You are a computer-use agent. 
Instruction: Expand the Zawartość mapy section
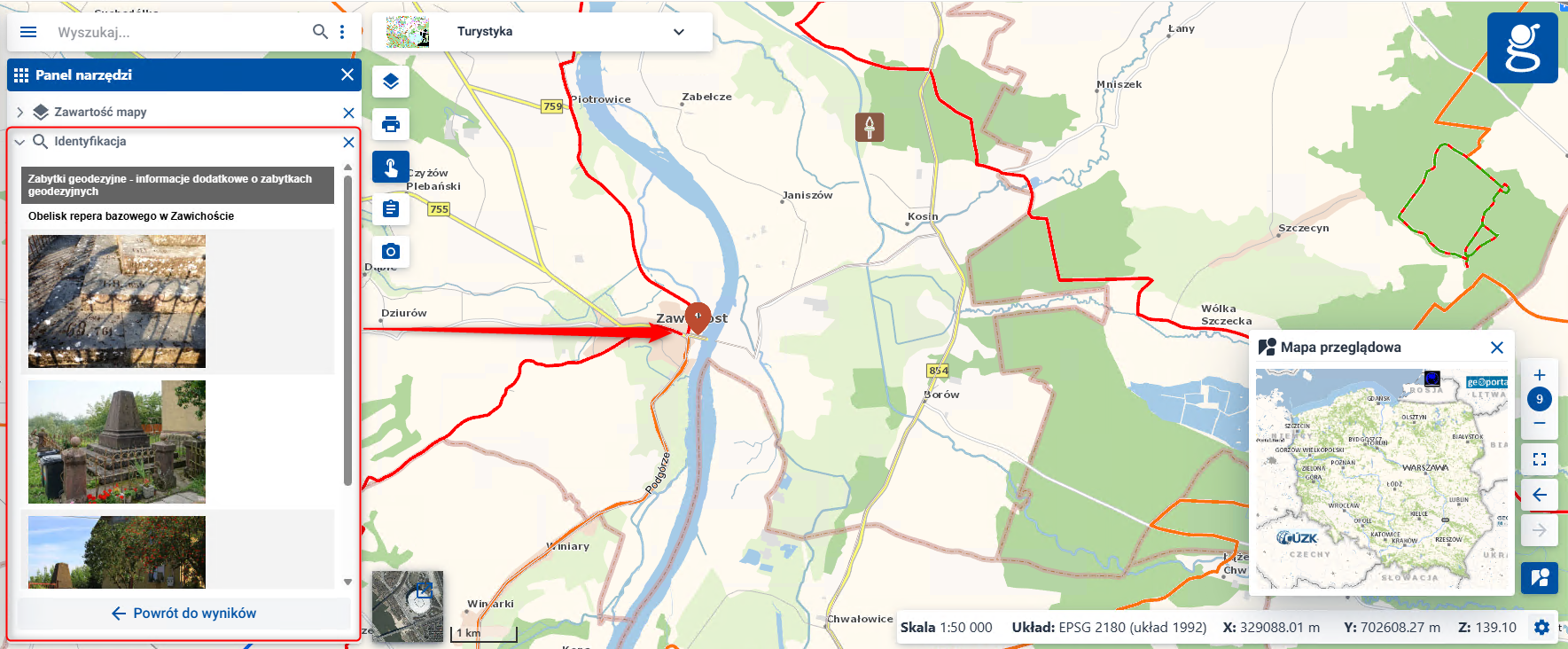[x=20, y=113]
